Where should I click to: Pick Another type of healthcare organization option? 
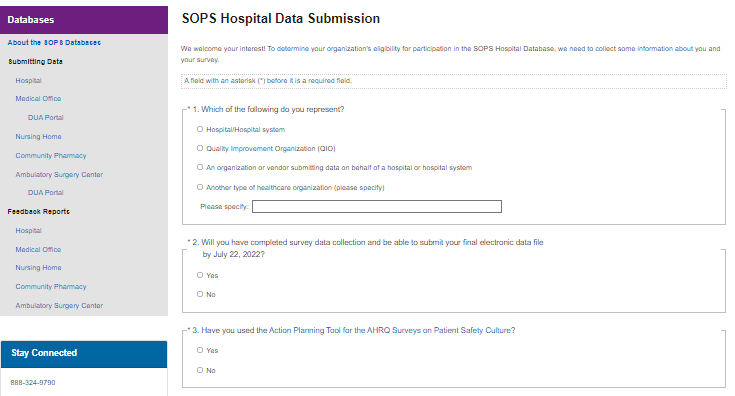tap(200, 187)
